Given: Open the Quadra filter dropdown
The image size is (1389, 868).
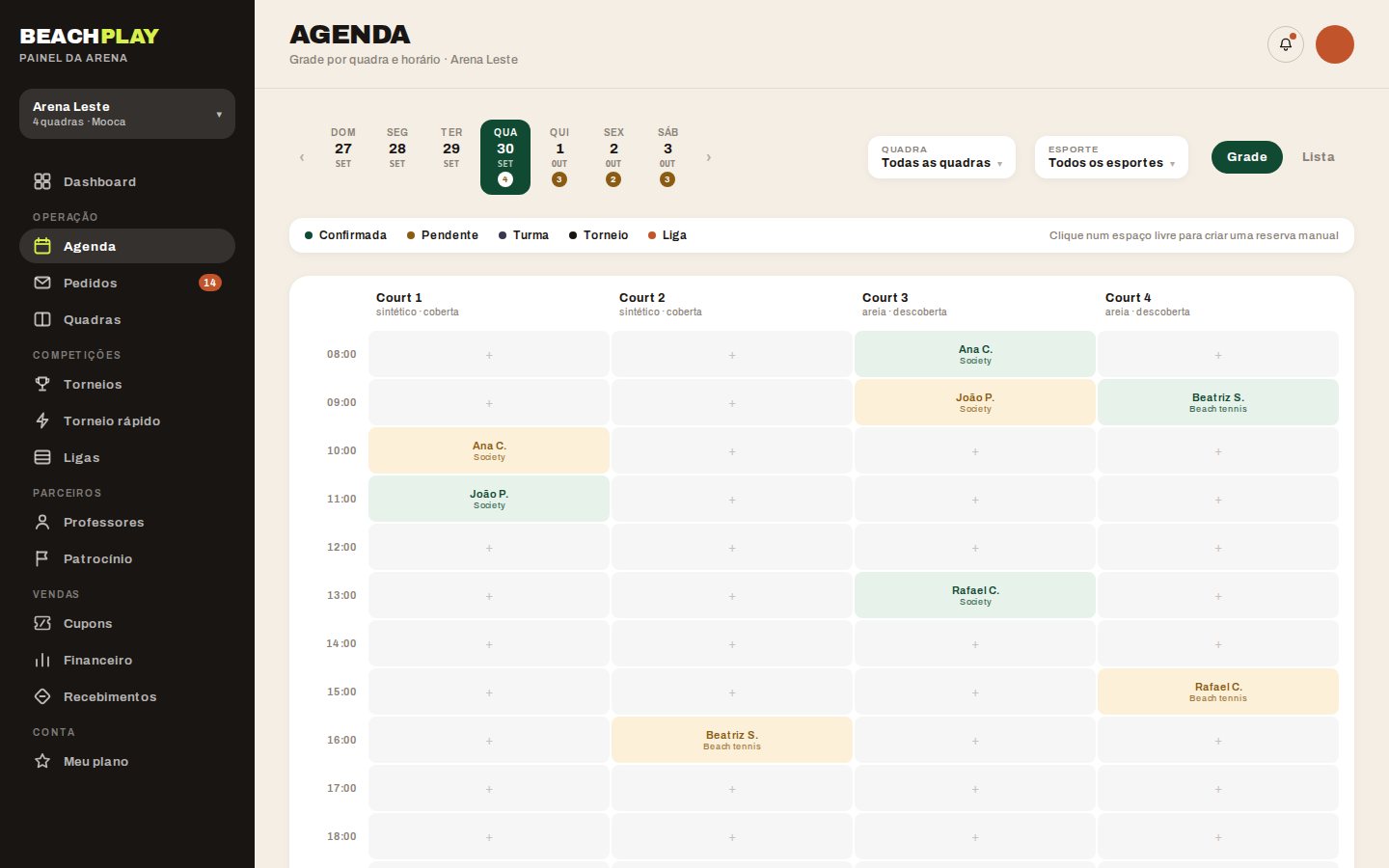Looking at the screenshot, I should pos(941,157).
